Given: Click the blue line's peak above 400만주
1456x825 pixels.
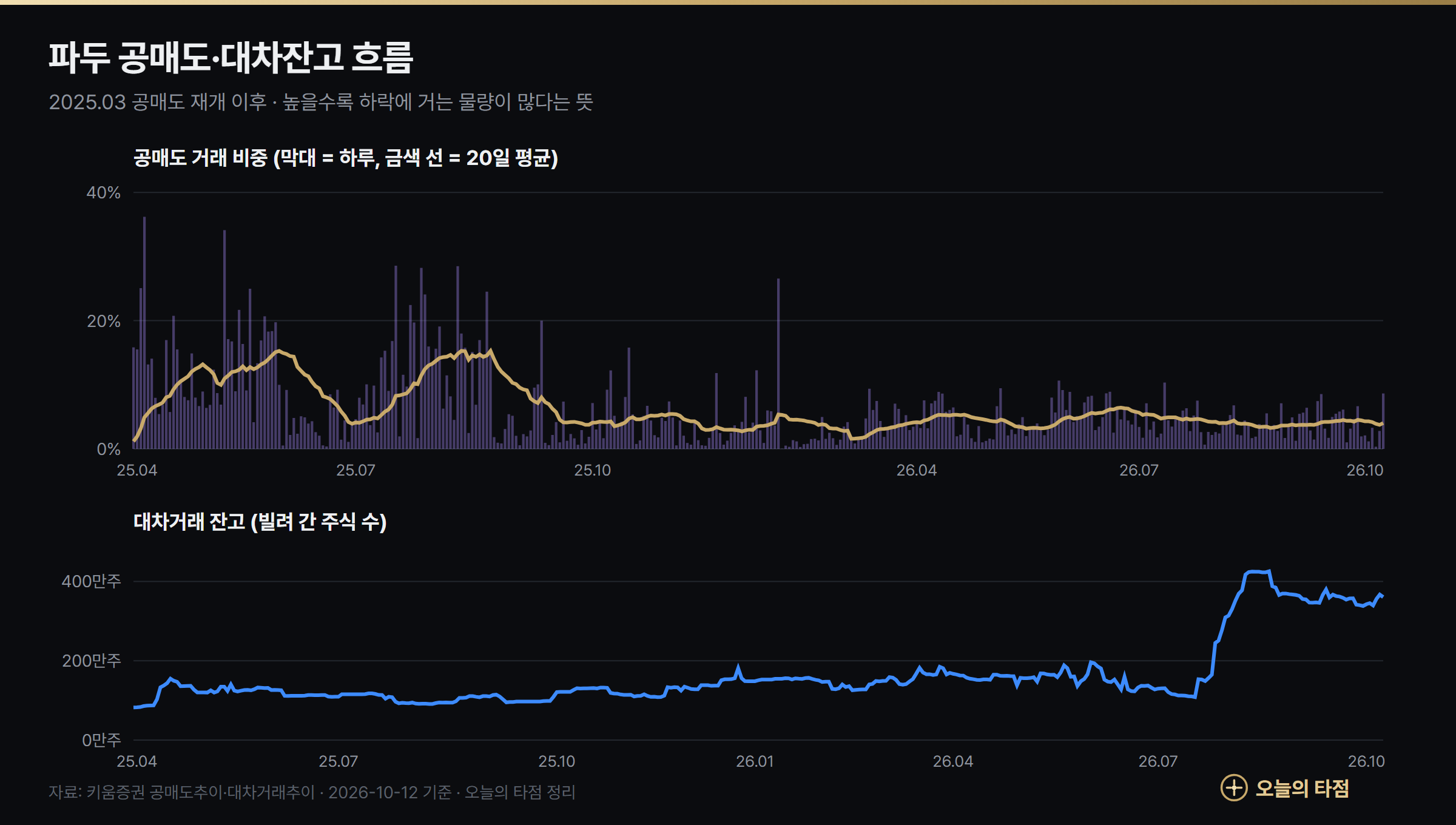Looking at the screenshot, I should [x=1257, y=571].
